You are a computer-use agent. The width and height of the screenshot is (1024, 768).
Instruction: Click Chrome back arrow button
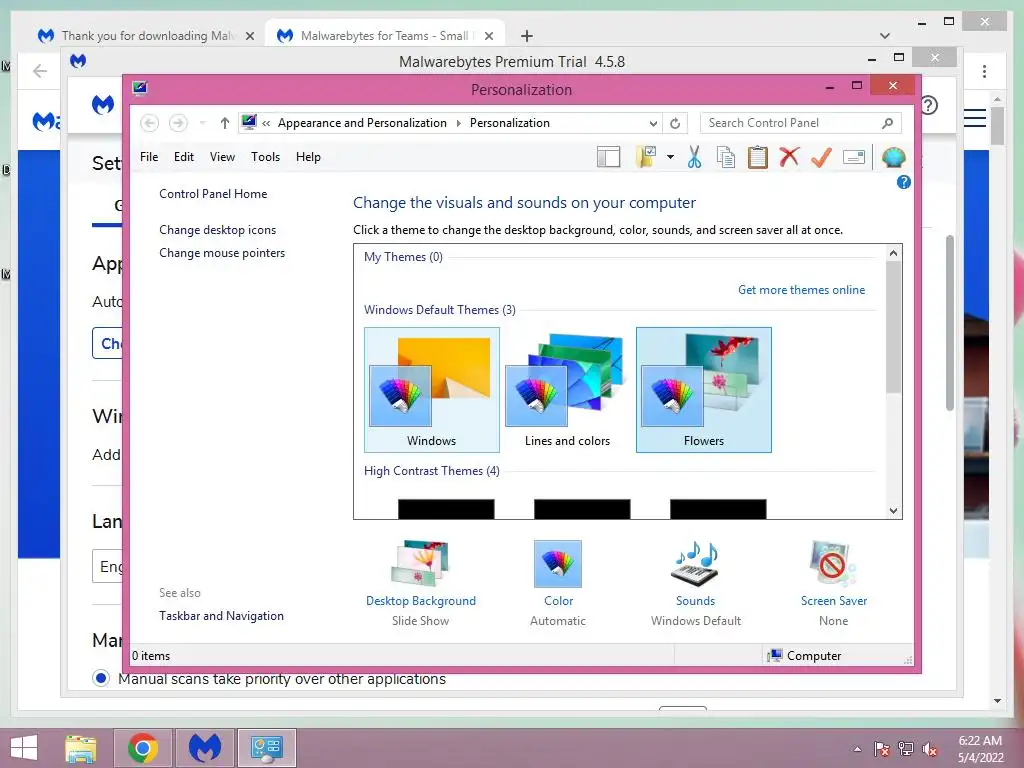[x=40, y=71]
